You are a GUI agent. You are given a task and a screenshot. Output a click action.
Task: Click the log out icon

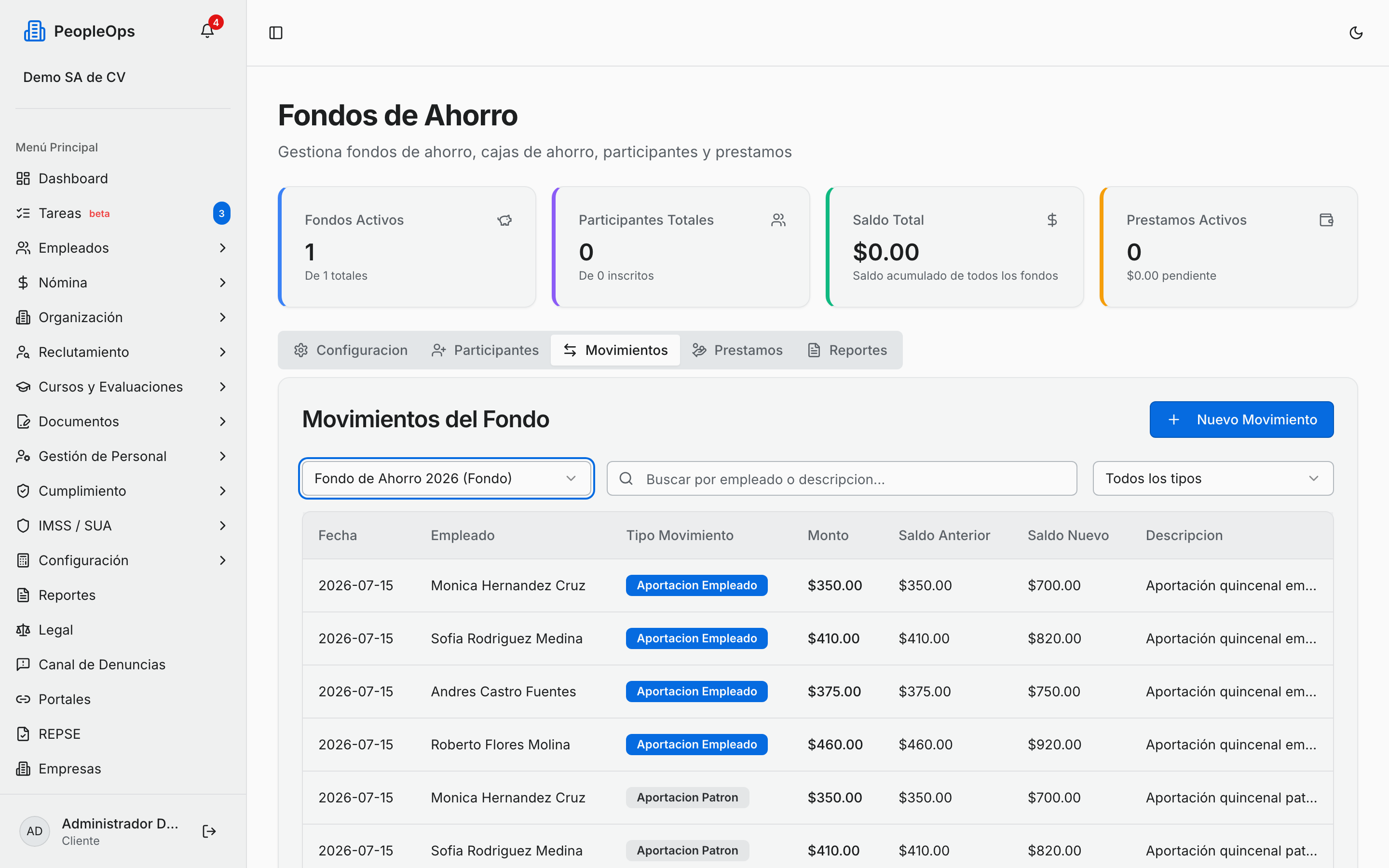[209, 831]
